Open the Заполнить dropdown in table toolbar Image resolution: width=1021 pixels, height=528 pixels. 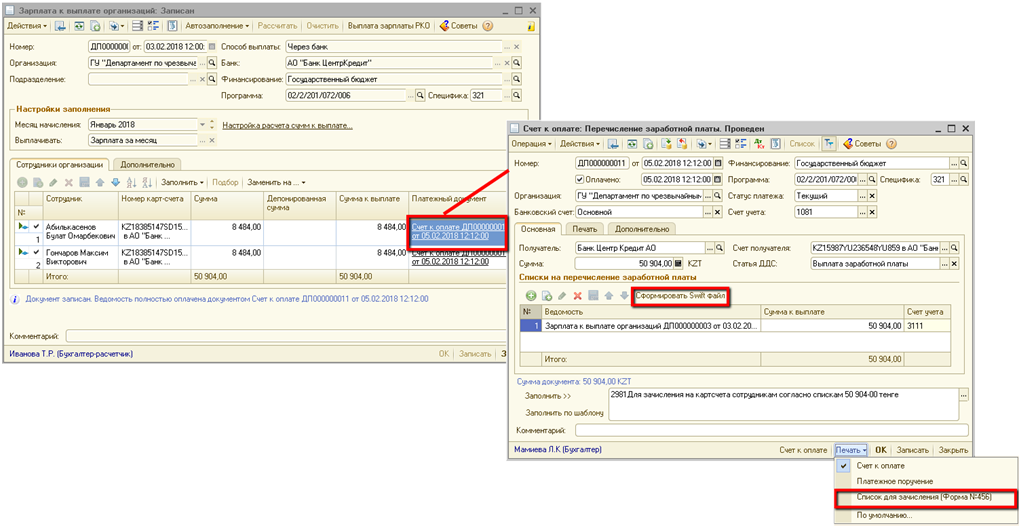coord(185,182)
